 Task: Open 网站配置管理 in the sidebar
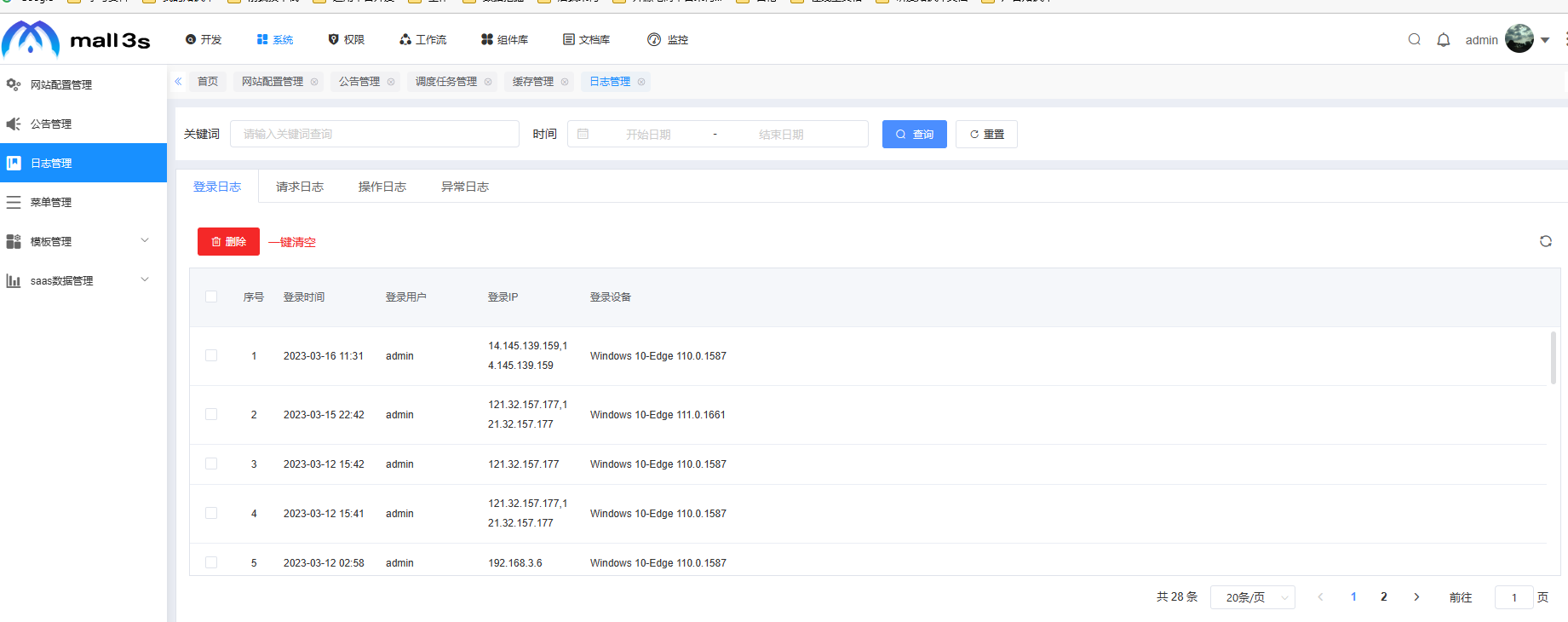tap(83, 84)
